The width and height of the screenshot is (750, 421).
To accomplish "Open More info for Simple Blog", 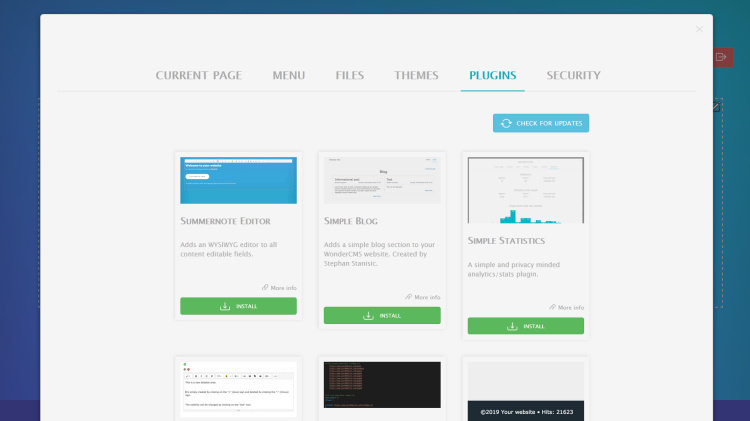I will tap(423, 297).
